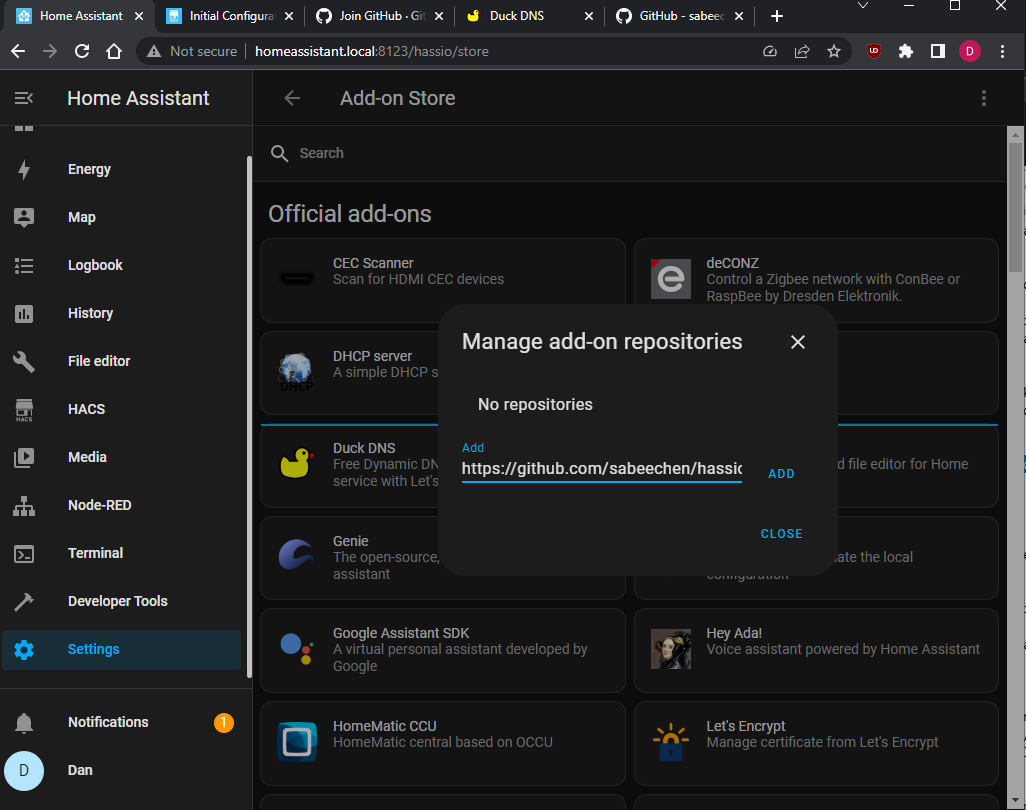Open the Node-RED sidebar icon

(x=24, y=506)
